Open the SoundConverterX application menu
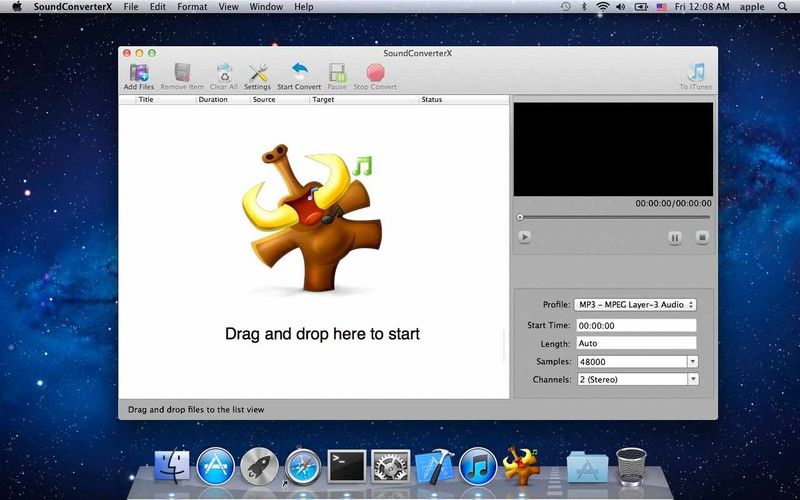Screen dimensions: 800x500 click(x=73, y=7)
